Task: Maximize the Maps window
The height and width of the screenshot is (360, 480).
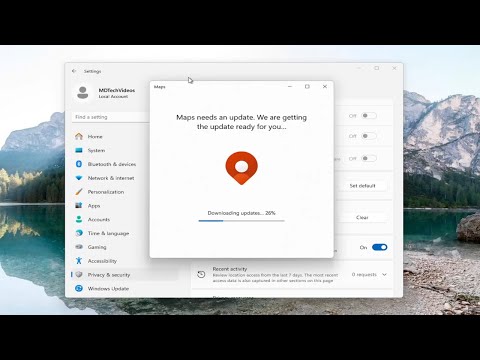Action: 307,86
